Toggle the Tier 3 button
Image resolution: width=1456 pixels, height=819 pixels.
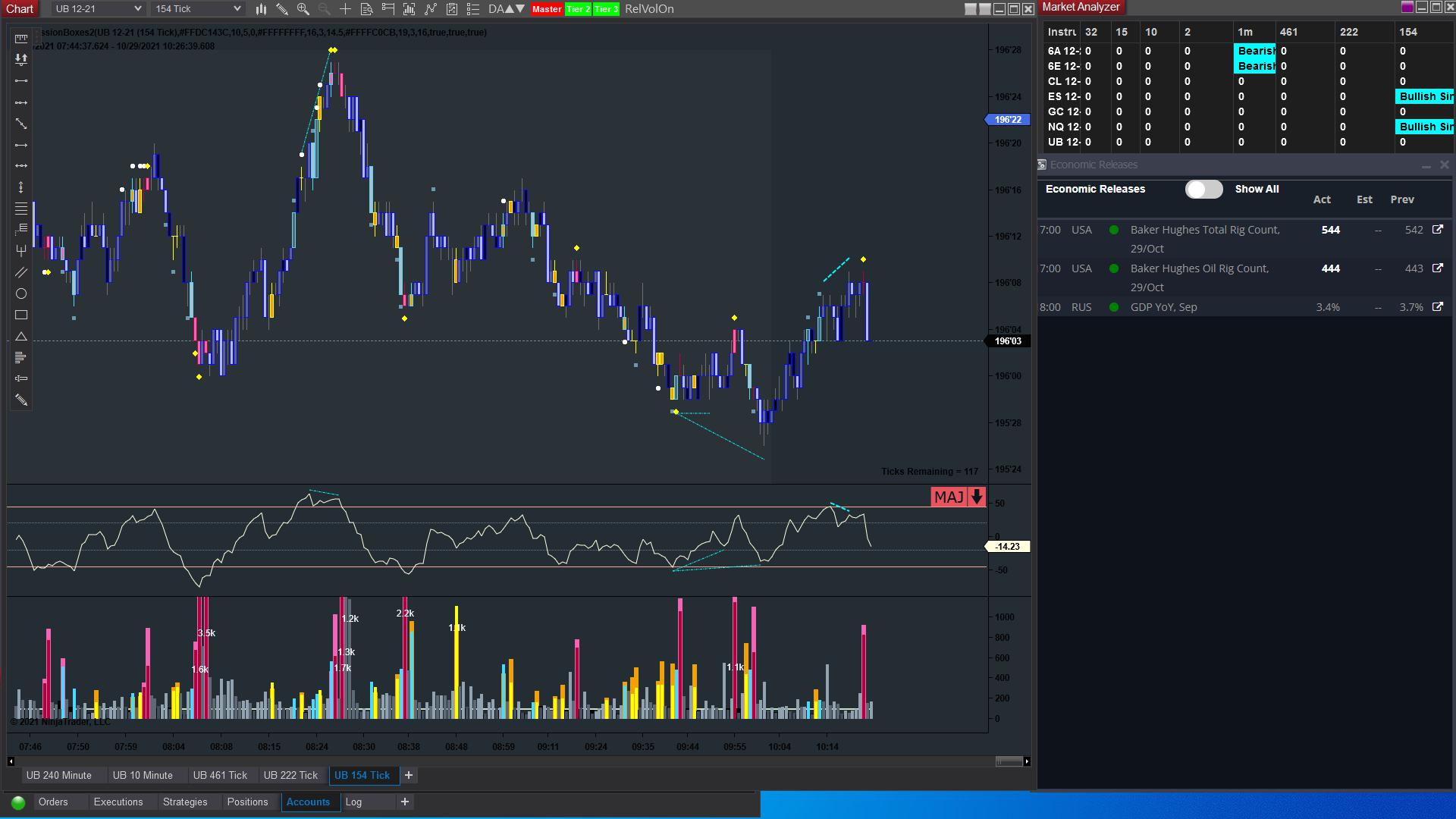tap(606, 9)
